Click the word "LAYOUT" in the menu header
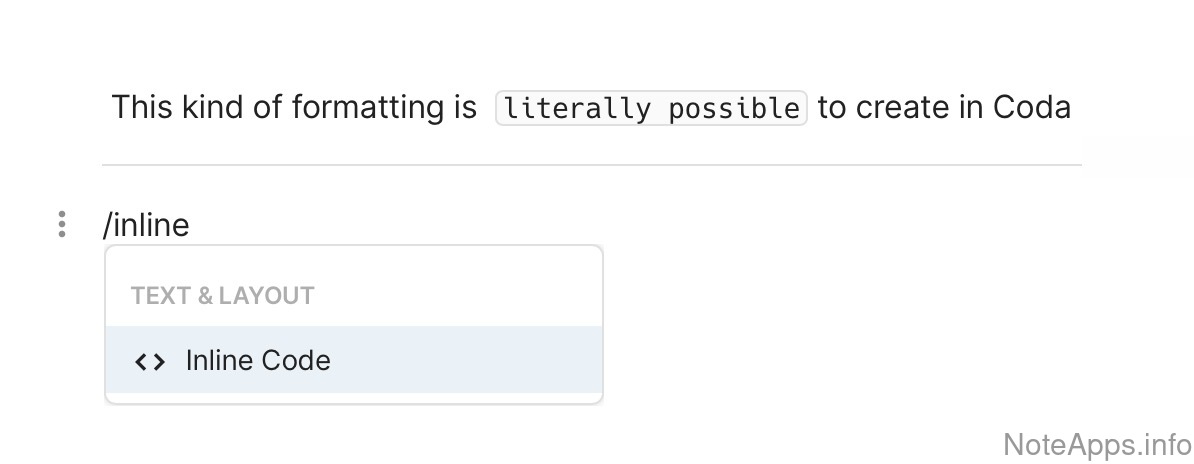Image resolution: width=1194 pixels, height=464 pixels. [266, 296]
